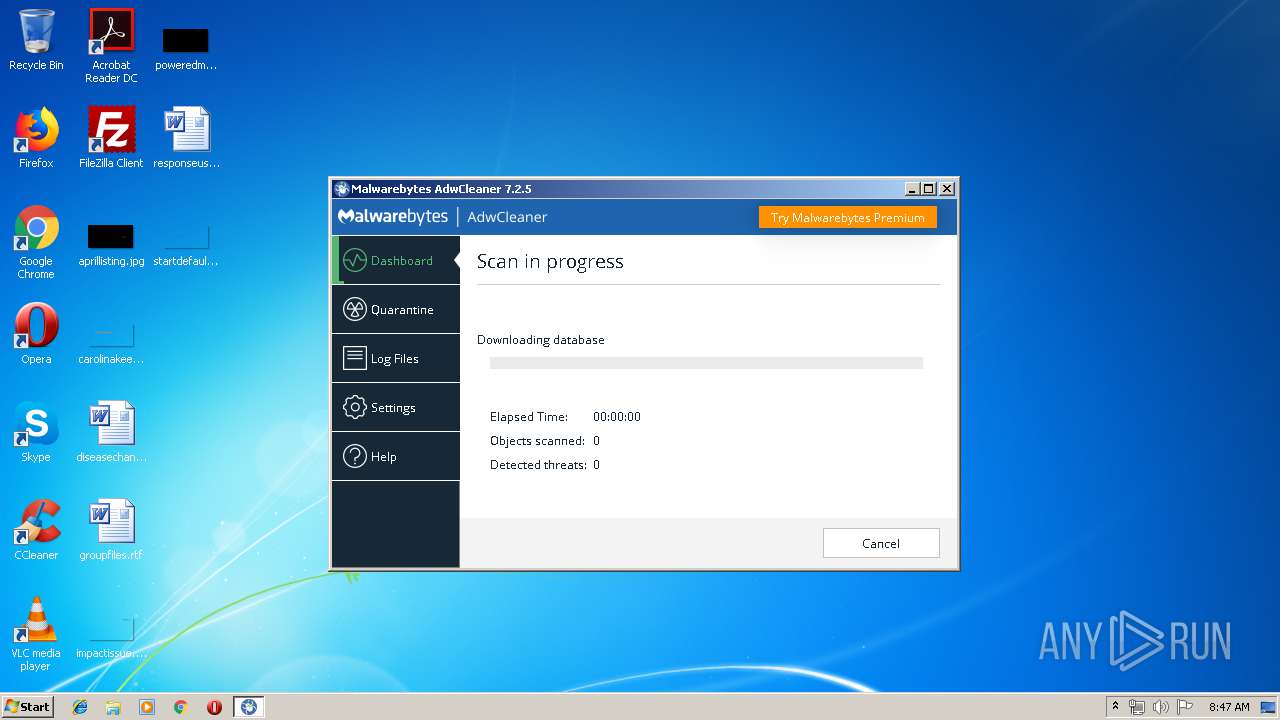Open the Windows Start menu
Image resolution: width=1280 pixels, height=720 pixels.
(x=27, y=706)
